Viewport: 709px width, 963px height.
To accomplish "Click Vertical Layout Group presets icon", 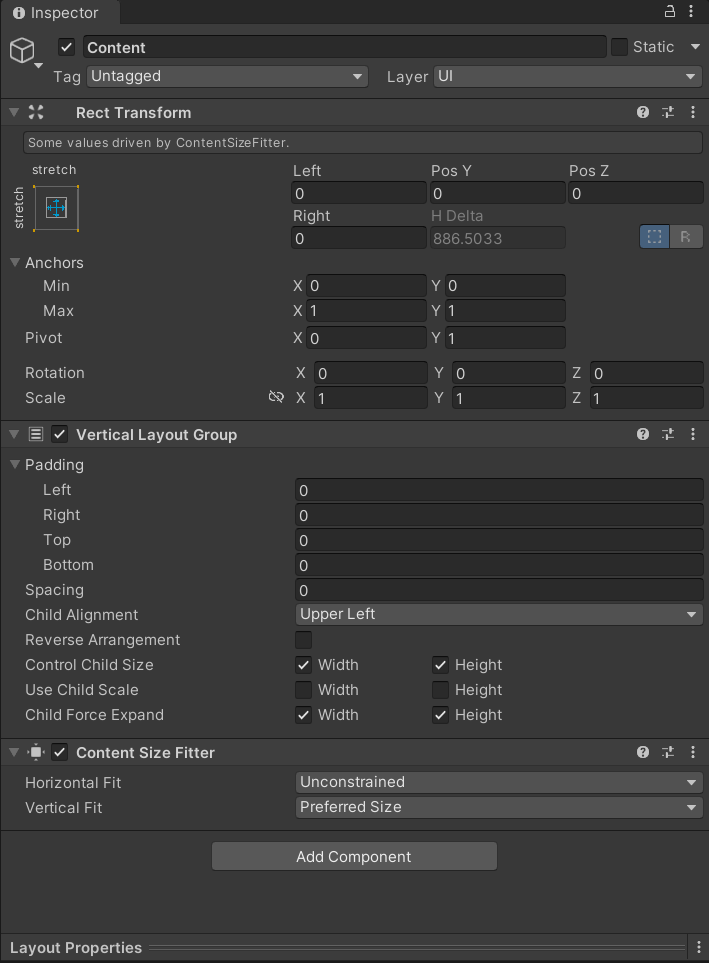I will 668,435.
